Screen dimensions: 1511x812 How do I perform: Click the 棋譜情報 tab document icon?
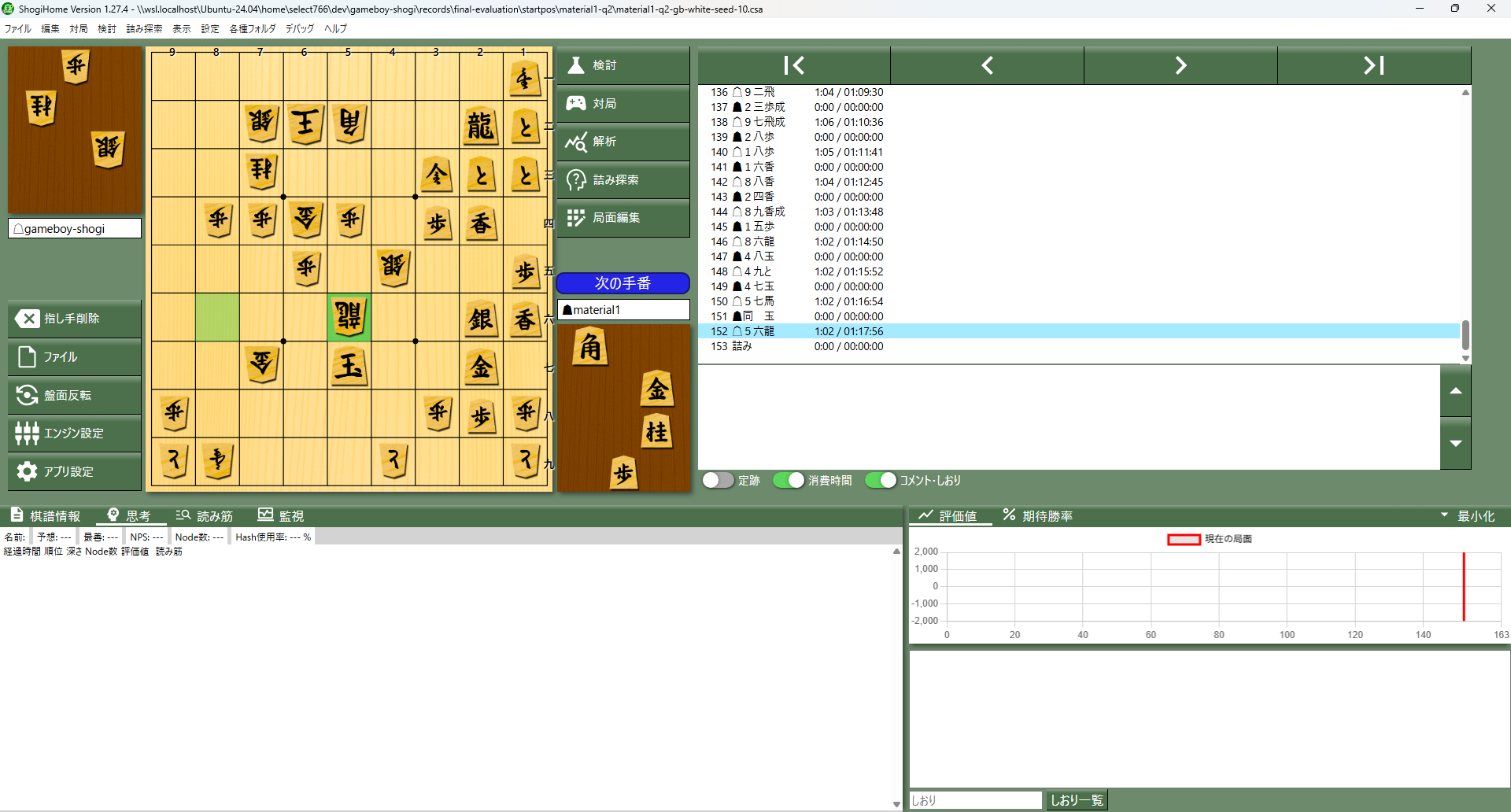click(17, 515)
